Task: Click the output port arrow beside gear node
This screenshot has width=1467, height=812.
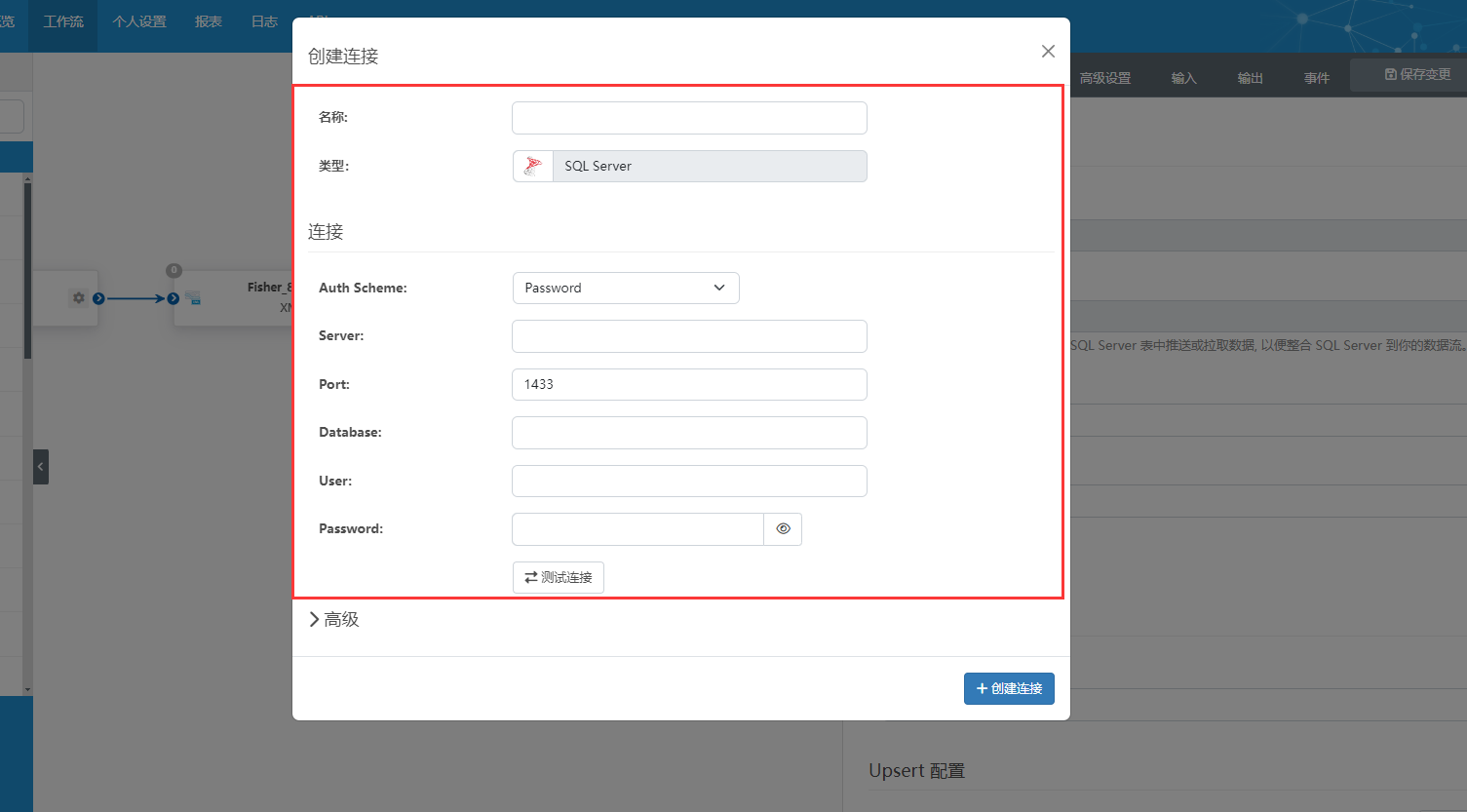Action: 98,298
